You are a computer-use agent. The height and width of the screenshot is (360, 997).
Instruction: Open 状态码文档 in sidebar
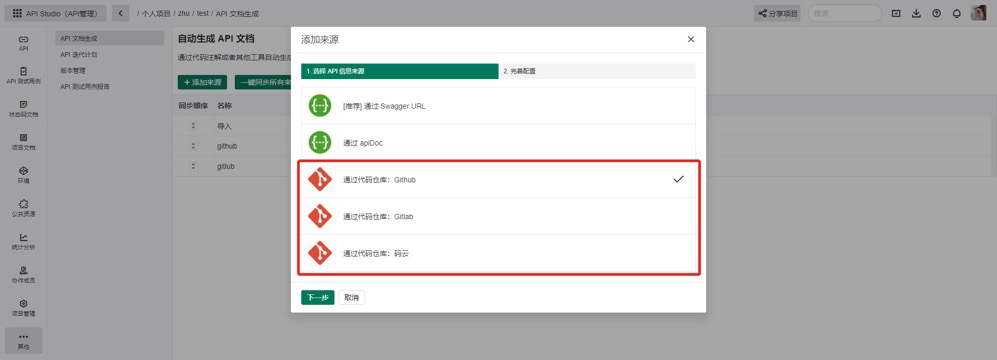point(24,108)
